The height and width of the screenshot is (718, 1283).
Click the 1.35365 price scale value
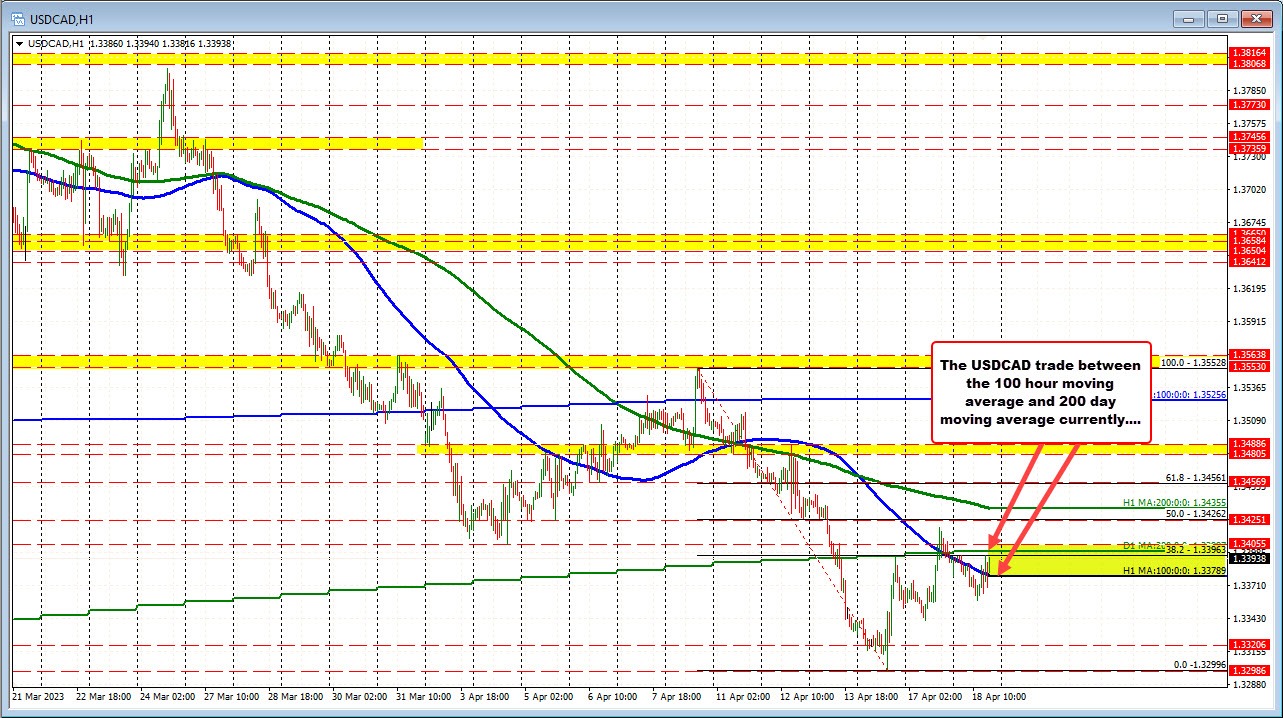click(x=1249, y=387)
